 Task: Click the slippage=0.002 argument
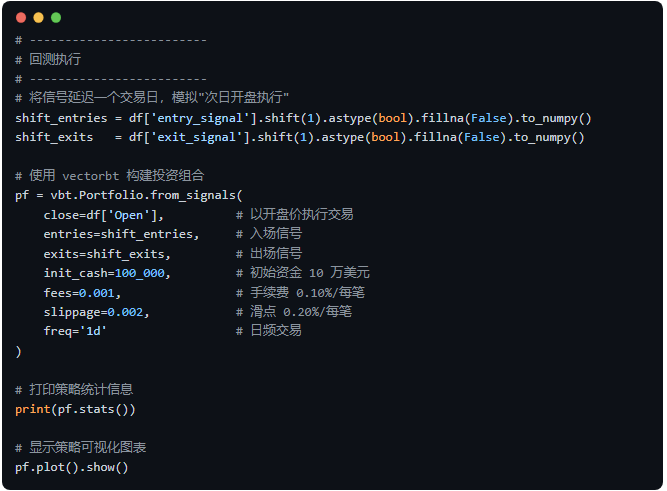click(96, 311)
